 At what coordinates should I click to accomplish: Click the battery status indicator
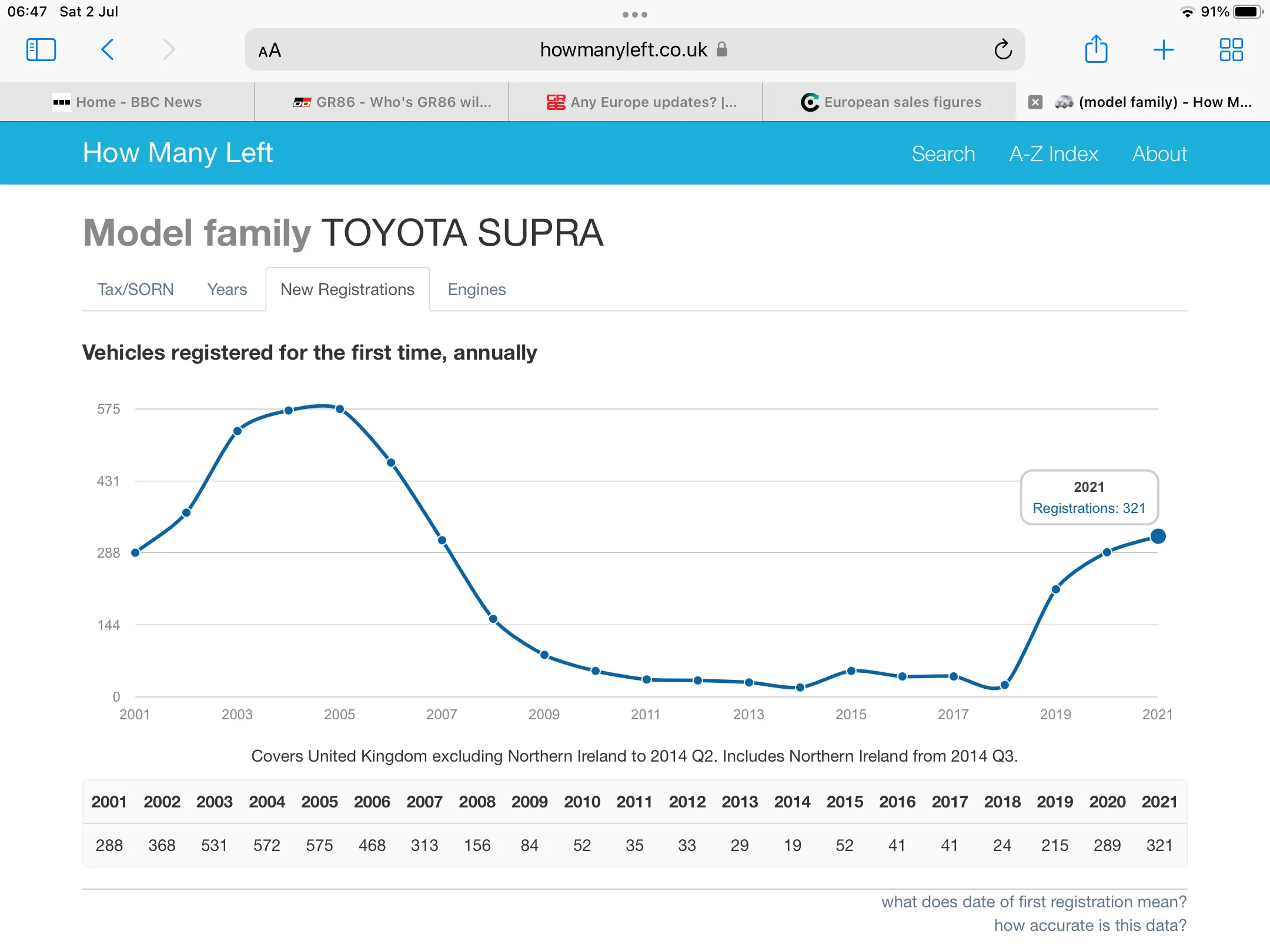[1248, 12]
